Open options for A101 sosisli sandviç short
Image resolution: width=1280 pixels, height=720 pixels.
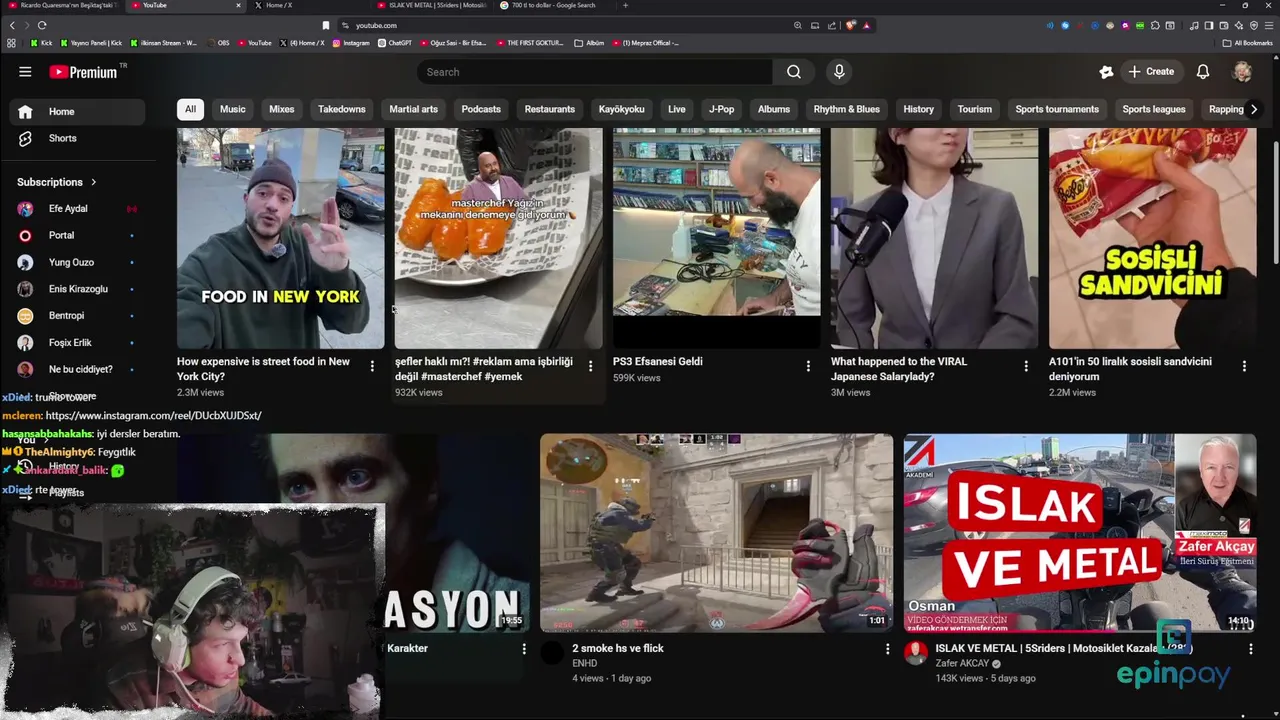[1244, 367]
